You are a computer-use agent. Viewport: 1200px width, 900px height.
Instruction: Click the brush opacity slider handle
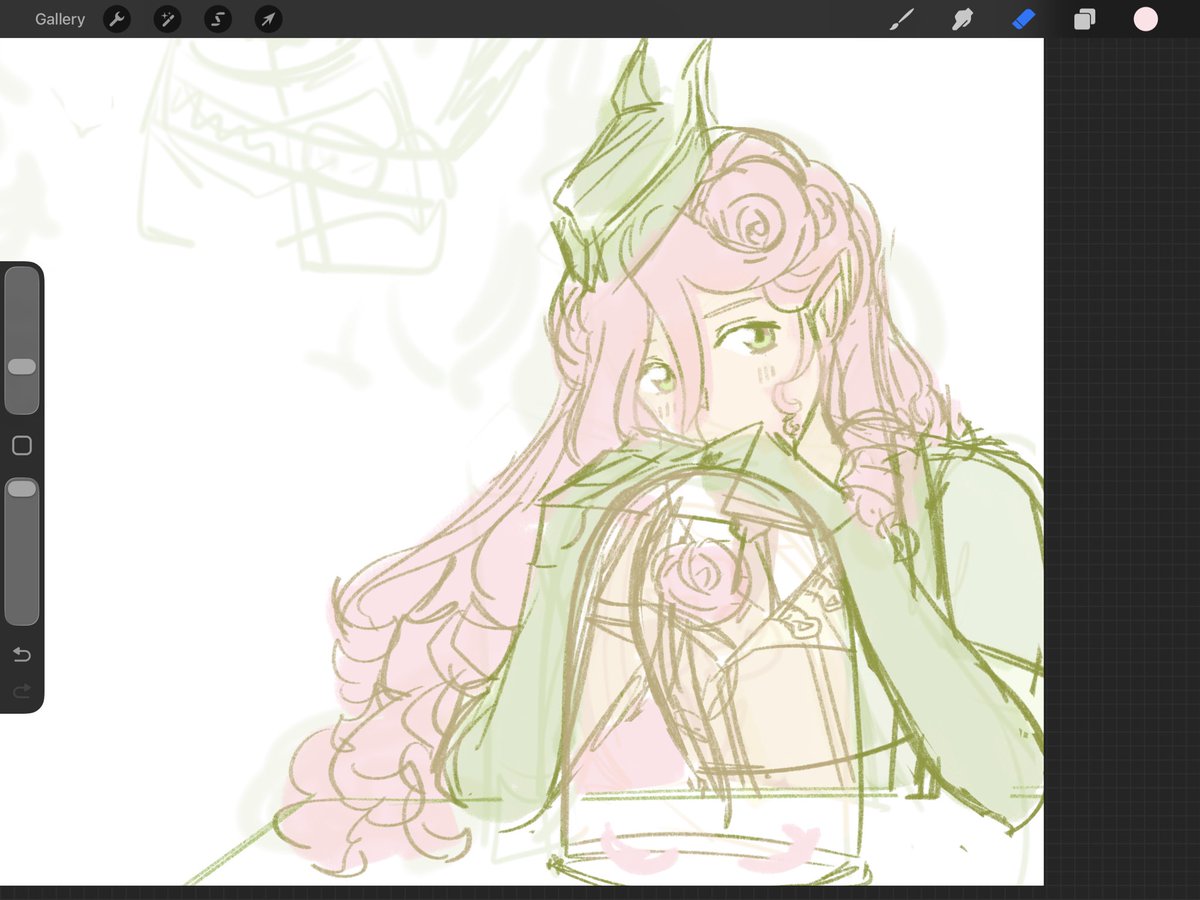(22, 488)
